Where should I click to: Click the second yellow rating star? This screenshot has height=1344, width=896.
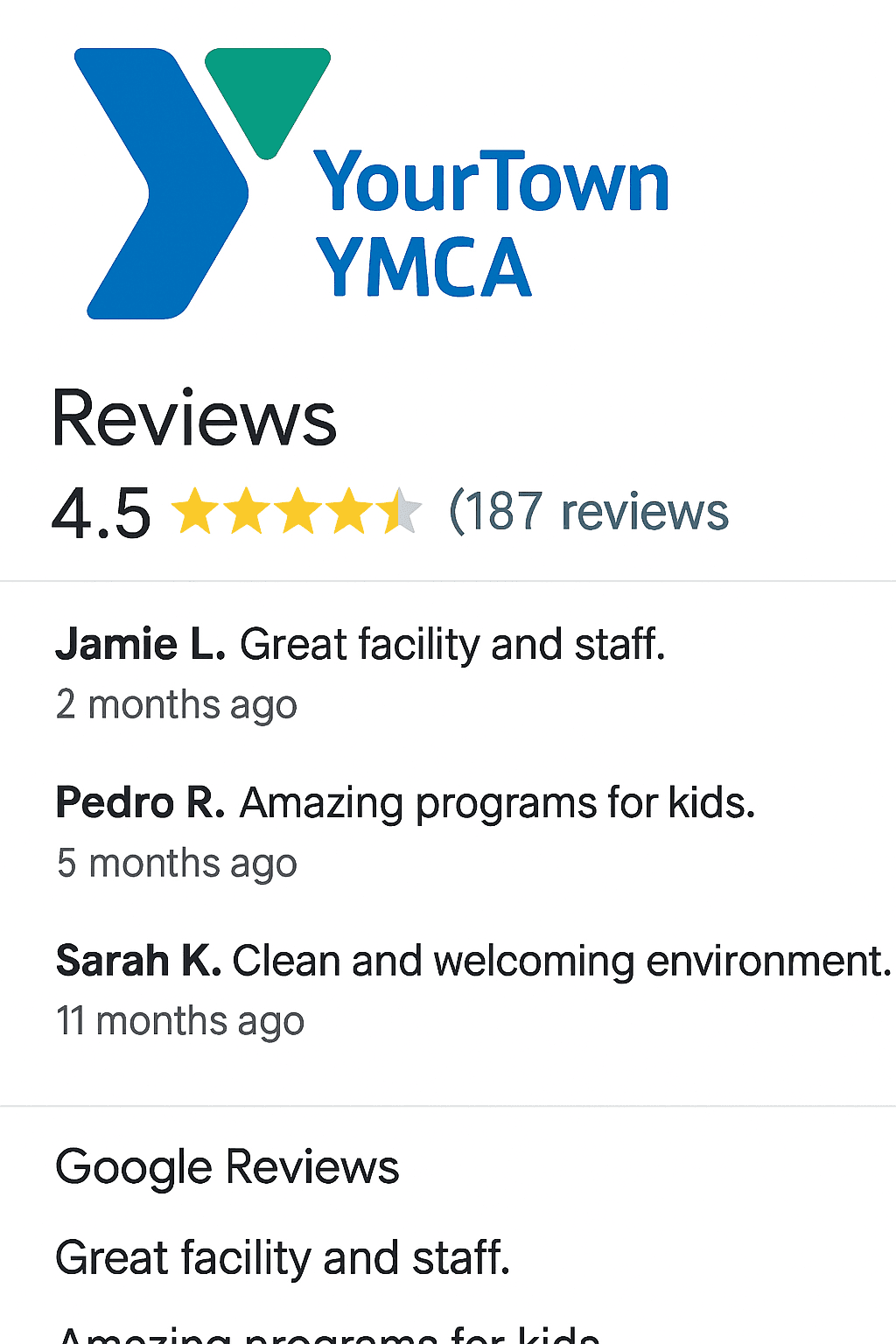247,512
